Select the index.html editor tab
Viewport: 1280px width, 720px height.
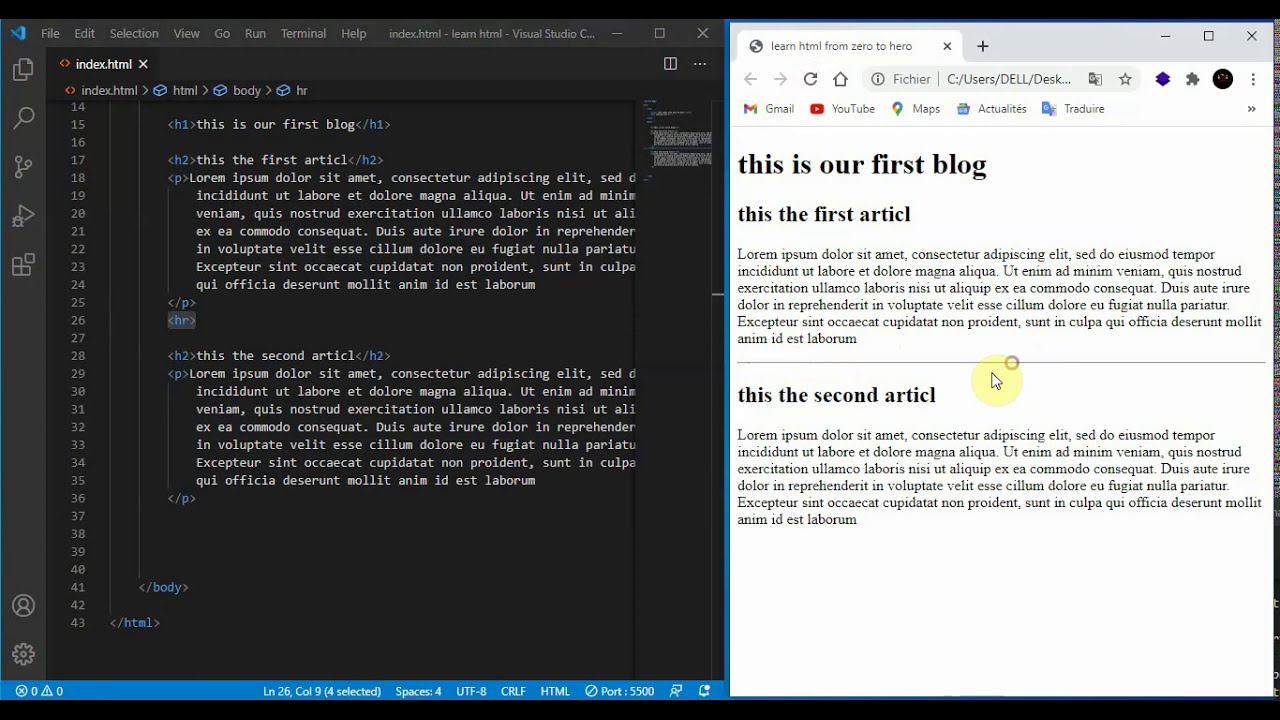click(x=103, y=64)
